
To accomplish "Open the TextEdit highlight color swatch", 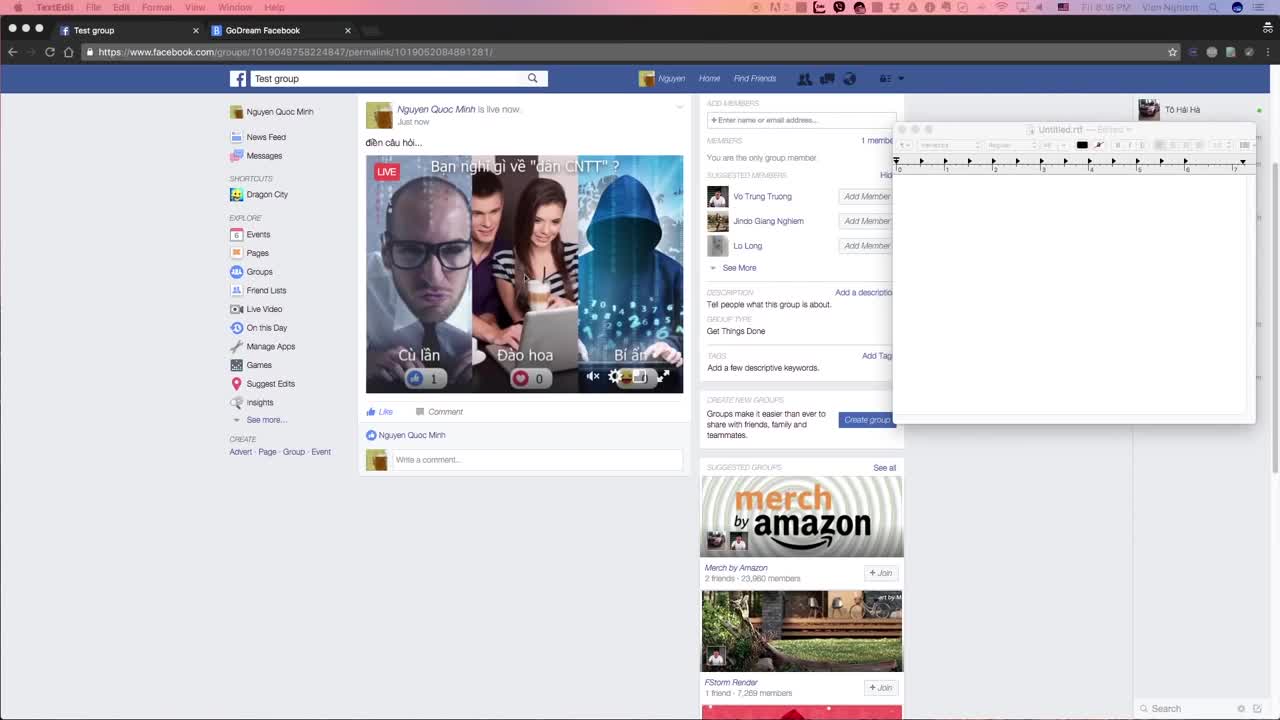I will pos(1098,145).
